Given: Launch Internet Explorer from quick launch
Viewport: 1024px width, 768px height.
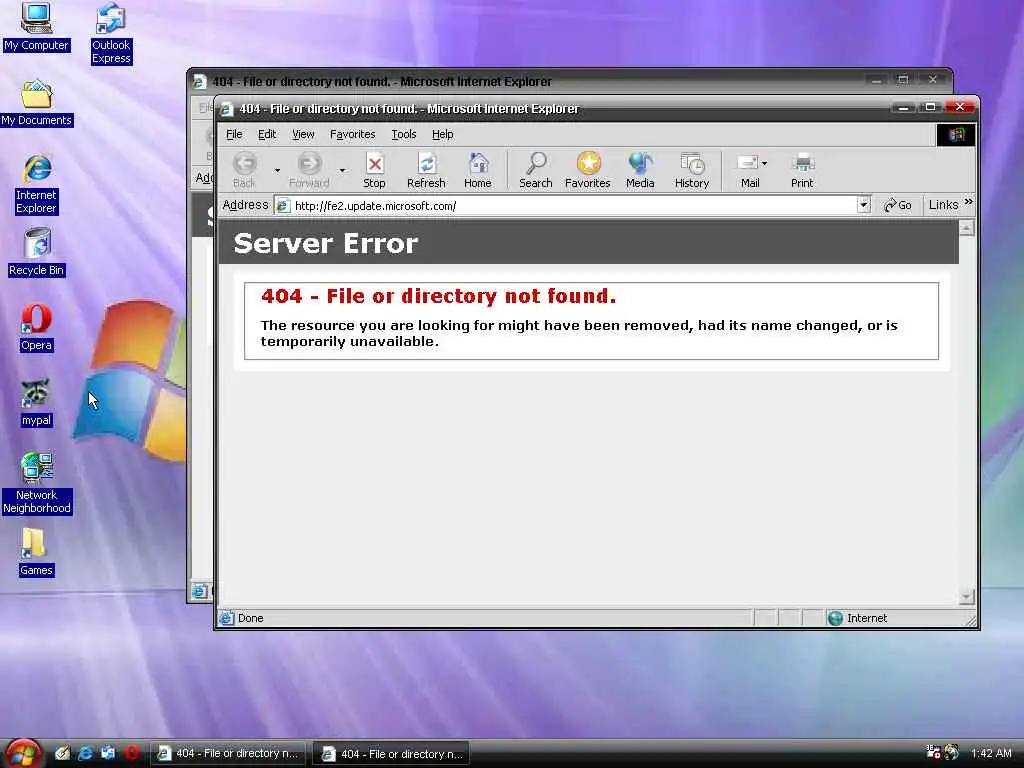Looking at the screenshot, I should pos(85,753).
